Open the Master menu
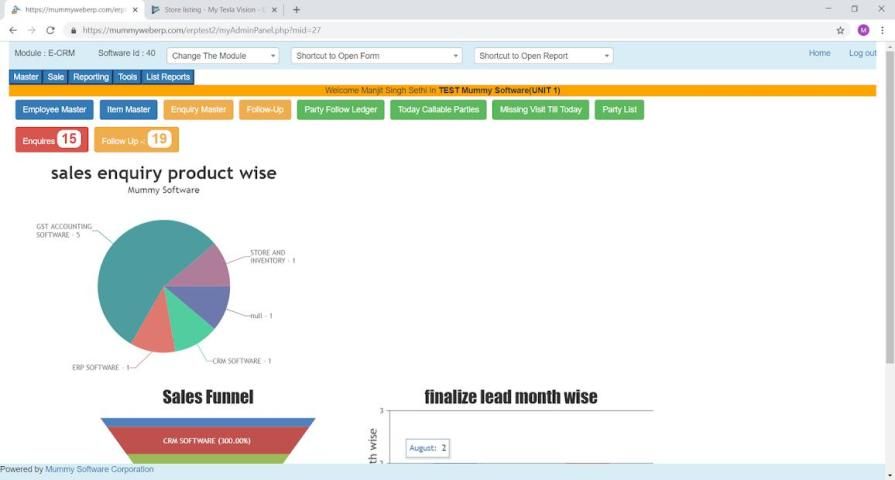This screenshot has width=895, height=480. coord(26,77)
